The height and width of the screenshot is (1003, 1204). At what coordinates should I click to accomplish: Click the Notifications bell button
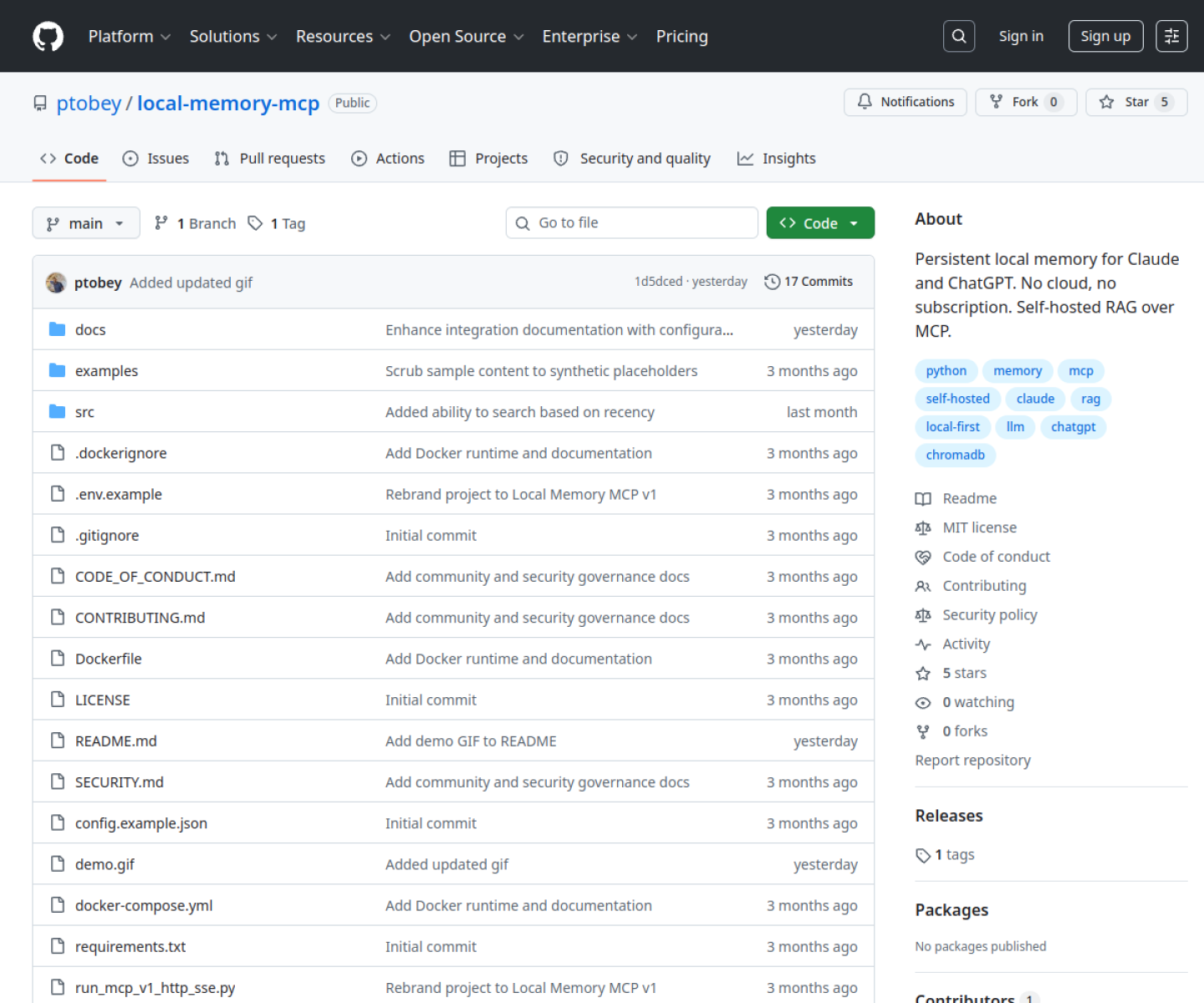click(x=906, y=102)
